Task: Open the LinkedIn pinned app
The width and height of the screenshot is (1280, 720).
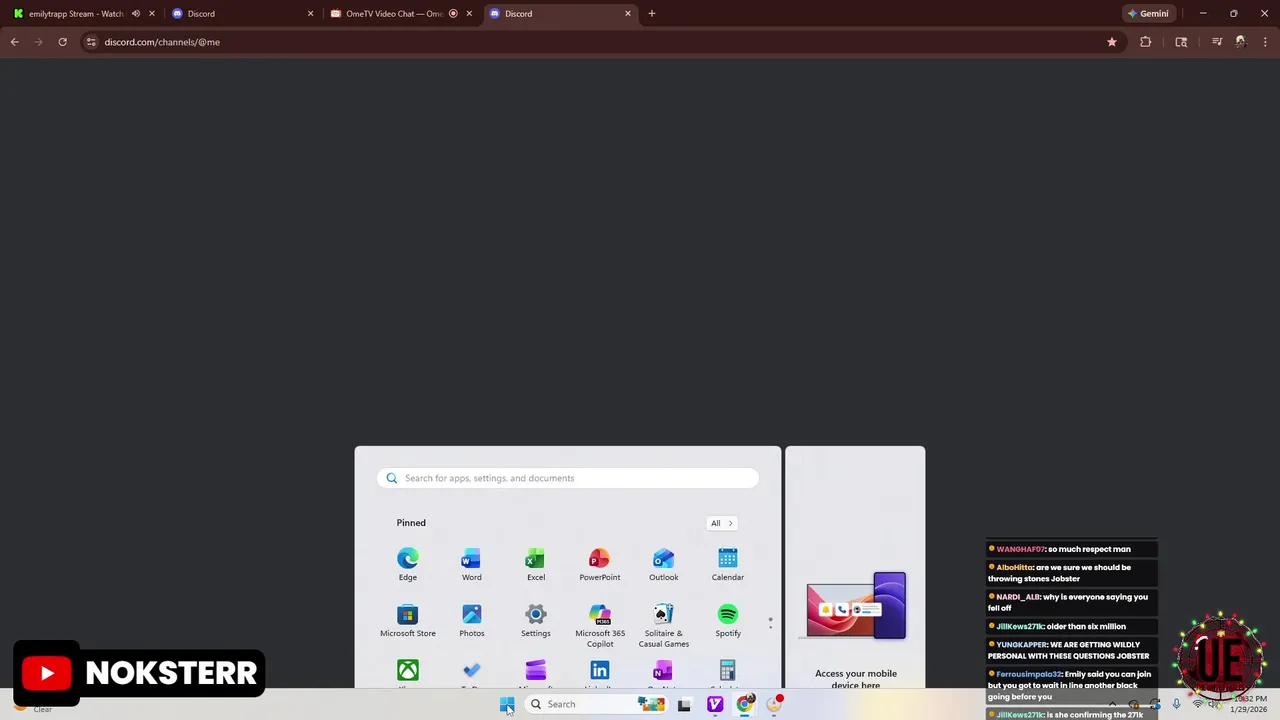Action: point(599,673)
